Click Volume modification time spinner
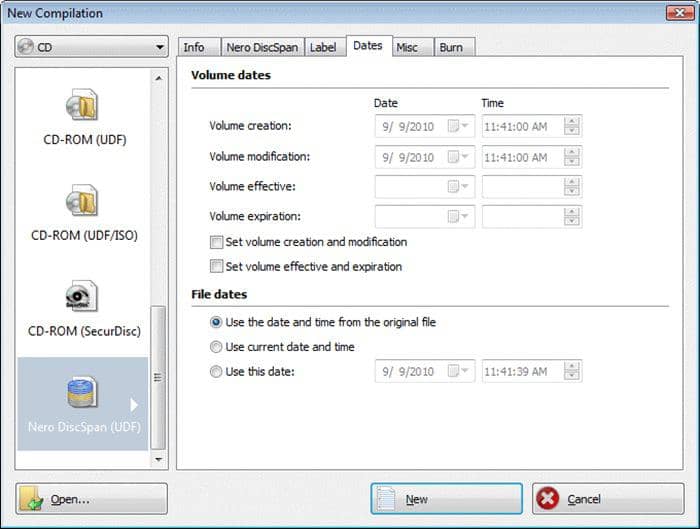Screen dimensions: 700x529 (572, 157)
